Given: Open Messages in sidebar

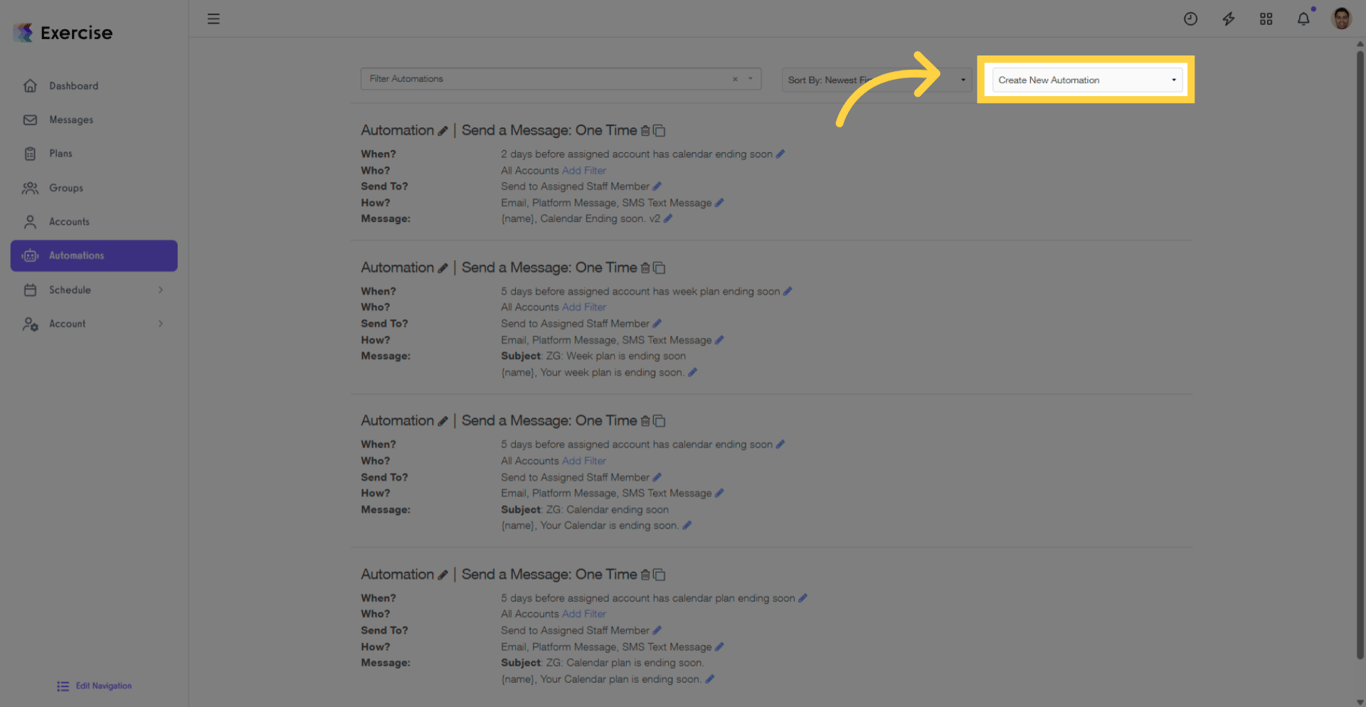Looking at the screenshot, I should (x=71, y=120).
